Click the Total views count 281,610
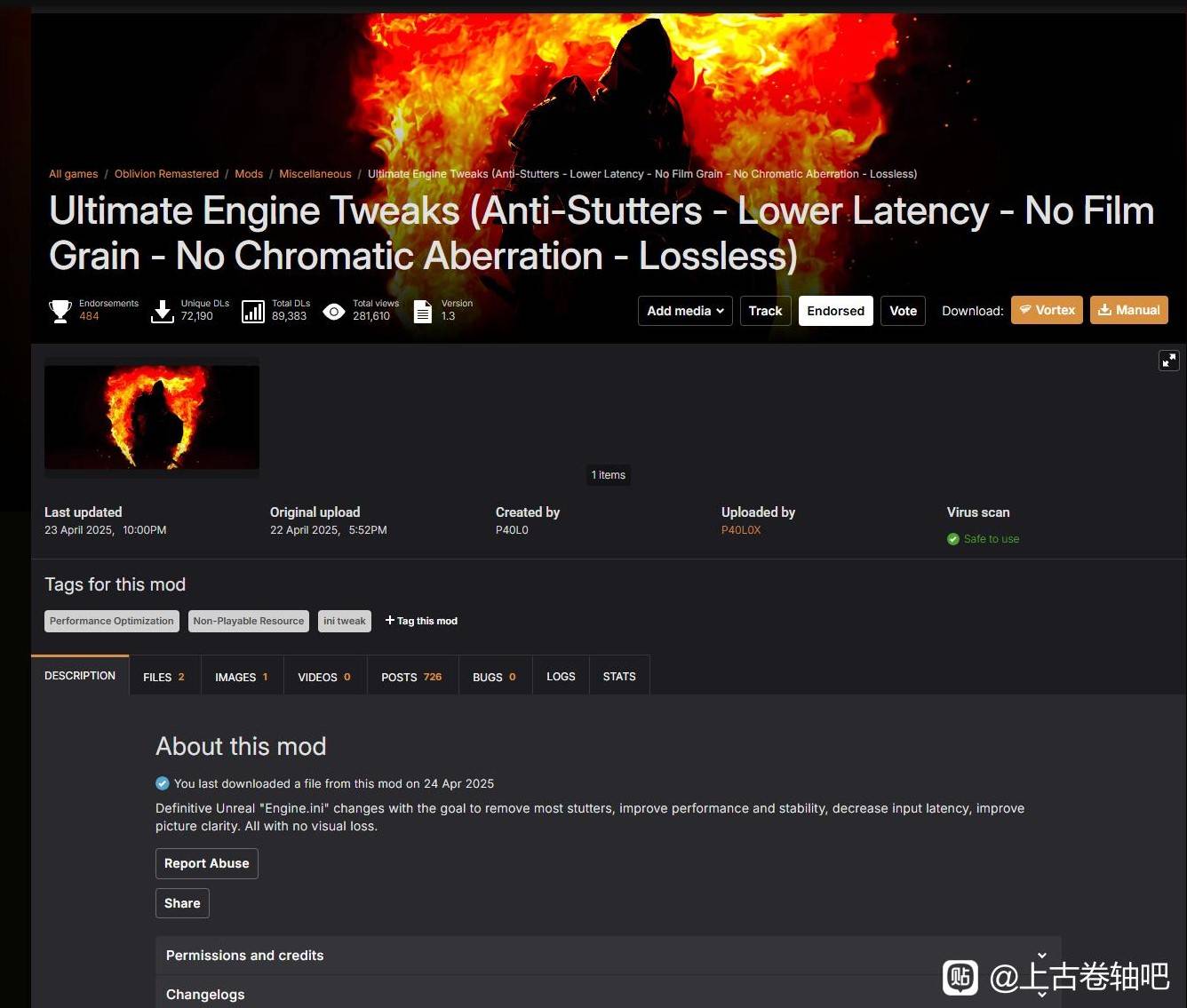Image resolution: width=1187 pixels, height=1008 pixels. click(371, 316)
